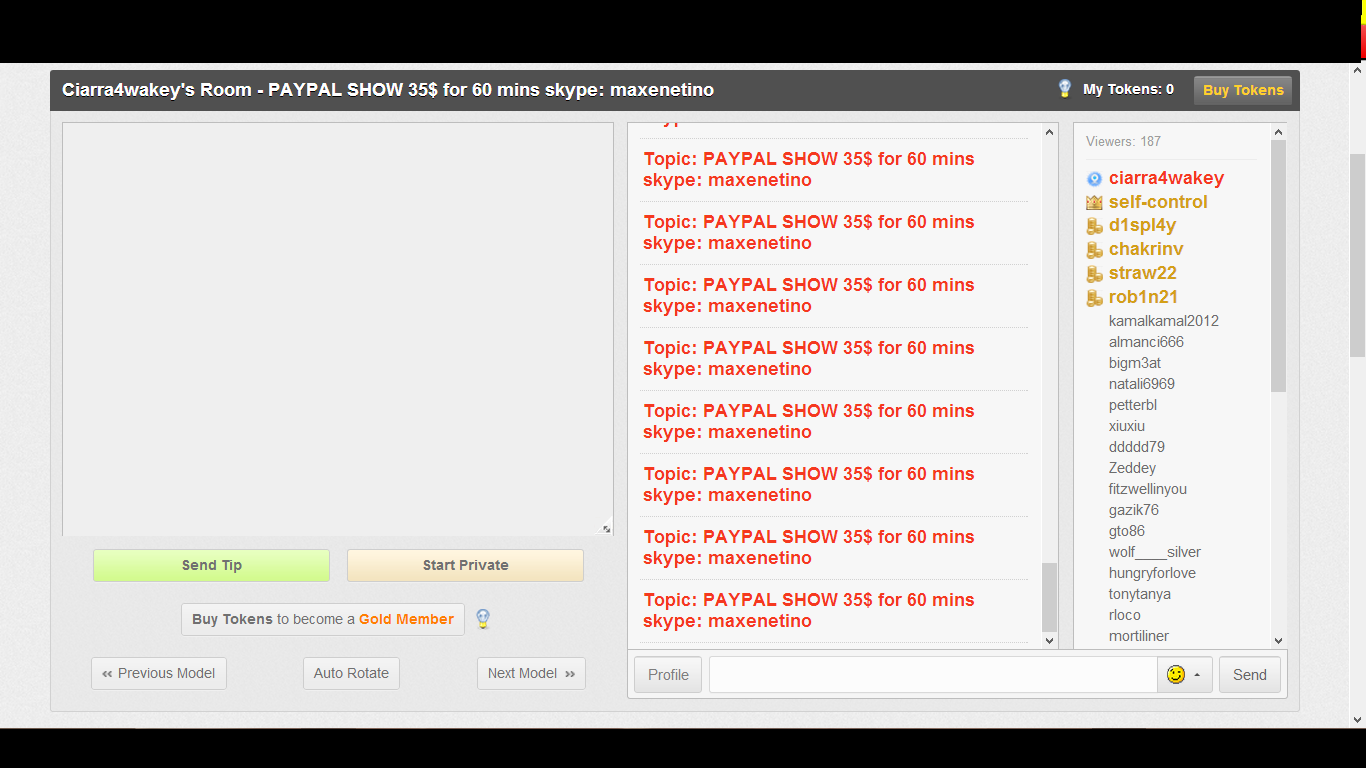This screenshot has width=1366, height=768.
Task: Click the Send Tip button
Action: pos(211,565)
